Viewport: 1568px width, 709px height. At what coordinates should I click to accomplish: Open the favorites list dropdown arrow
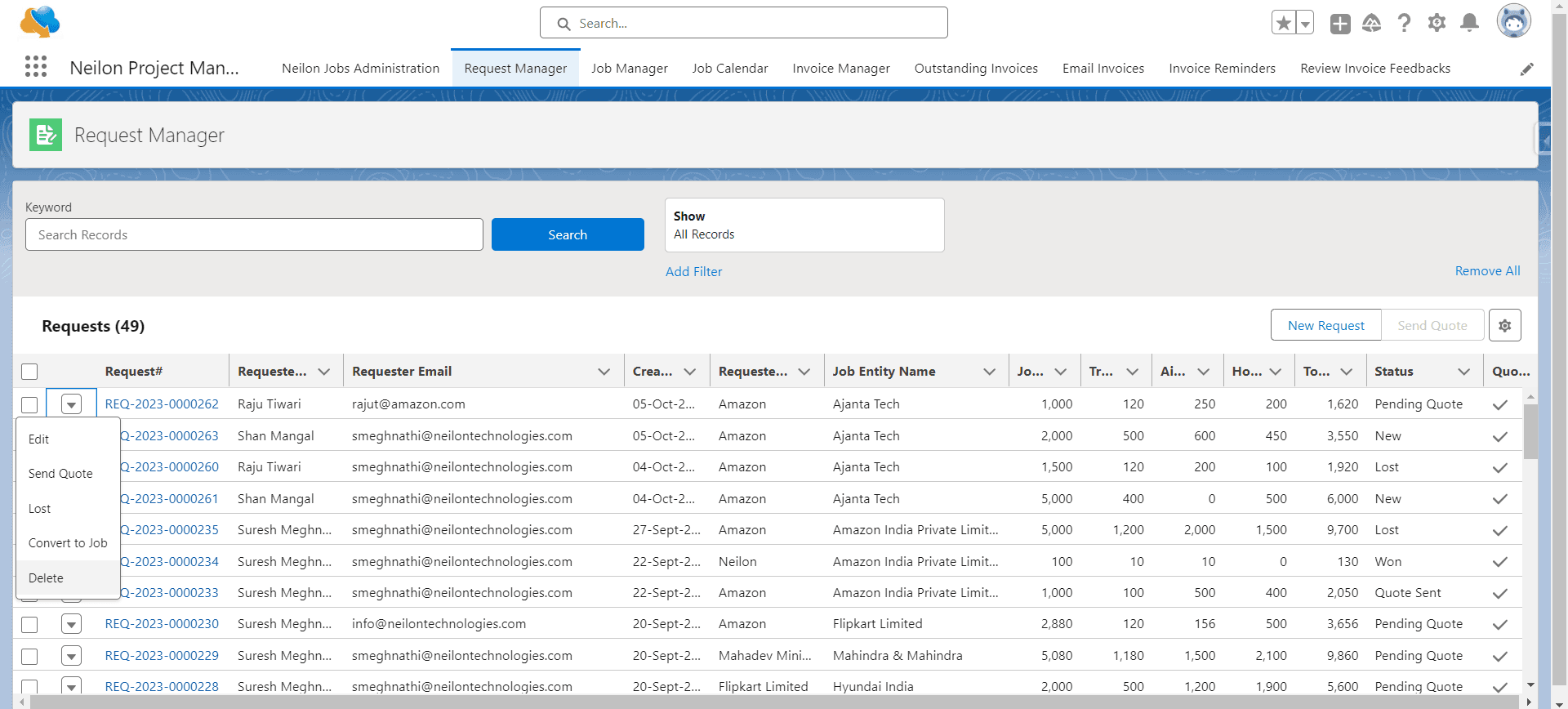click(x=1305, y=23)
